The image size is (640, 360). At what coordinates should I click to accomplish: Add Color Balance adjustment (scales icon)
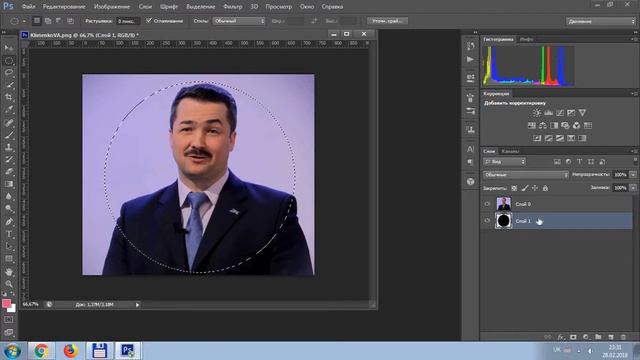point(543,125)
